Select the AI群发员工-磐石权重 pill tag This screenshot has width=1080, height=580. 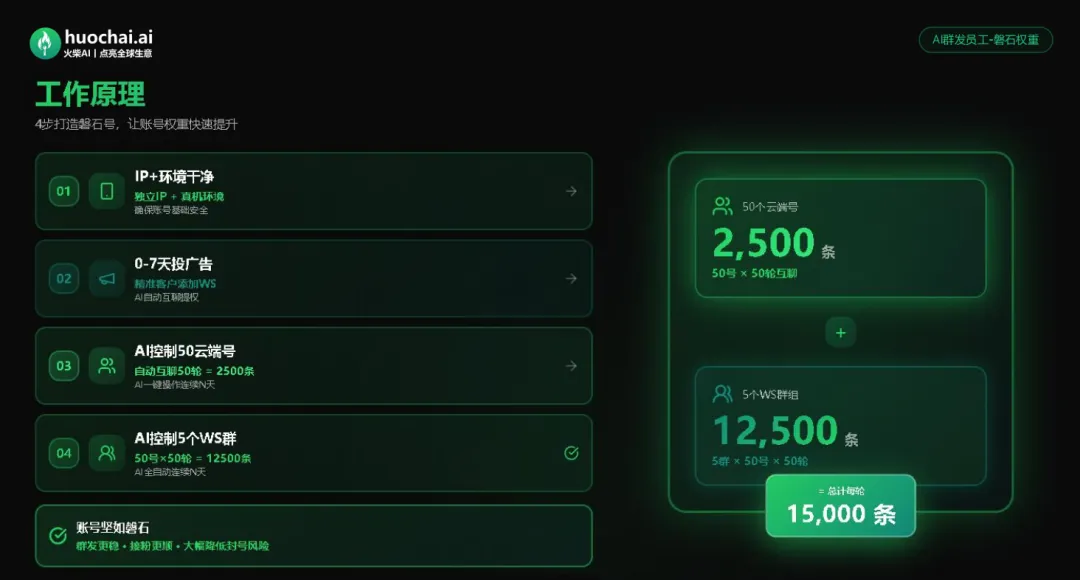(x=985, y=40)
